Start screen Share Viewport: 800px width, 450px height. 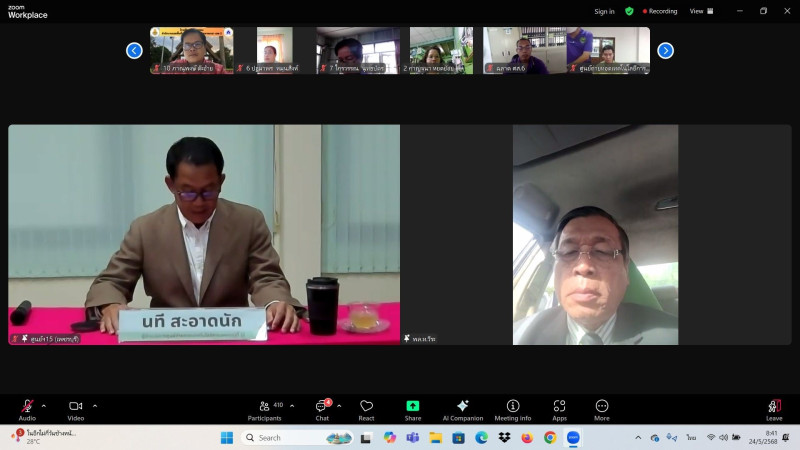pos(413,410)
